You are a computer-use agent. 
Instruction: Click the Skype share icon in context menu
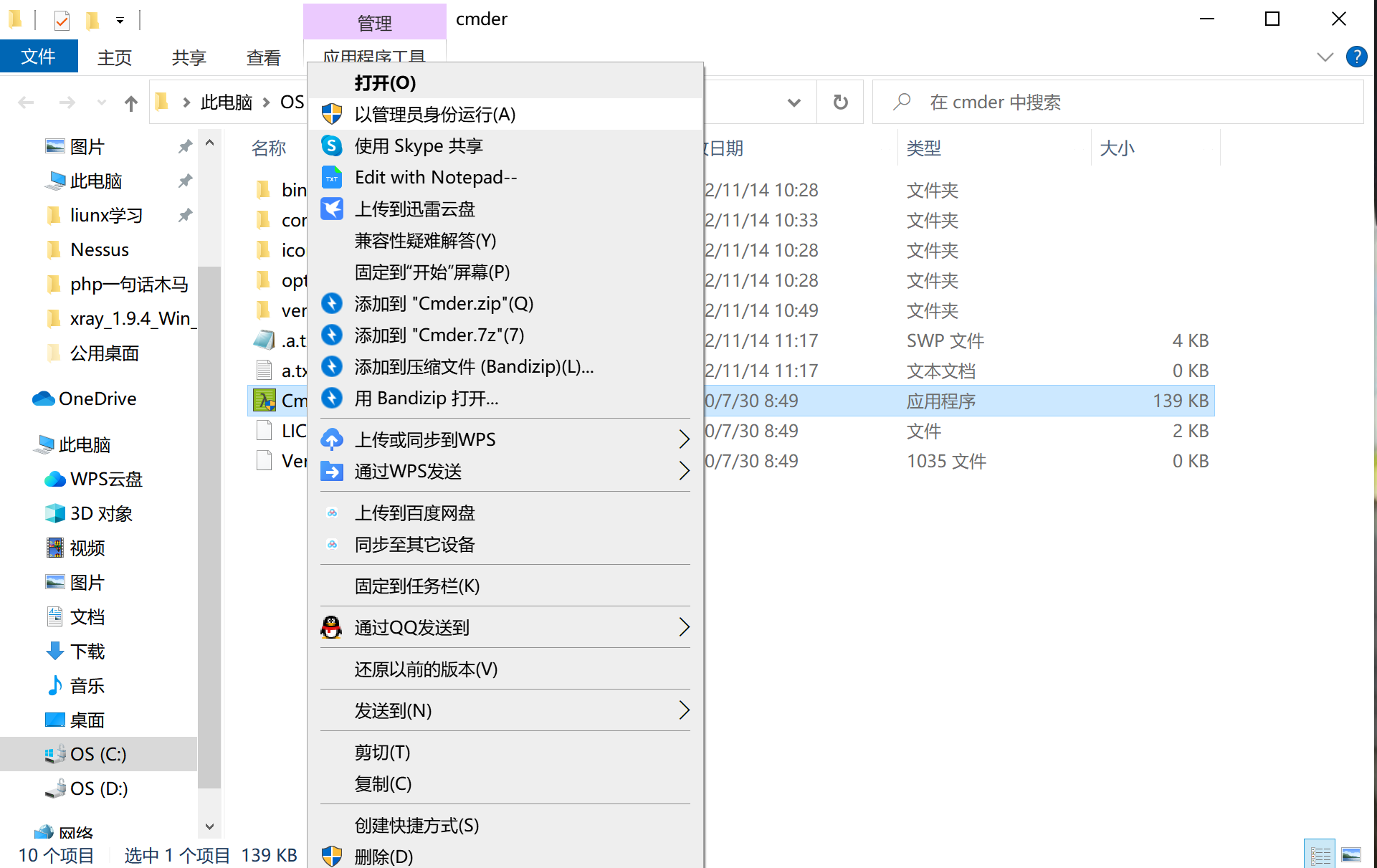tap(331, 146)
